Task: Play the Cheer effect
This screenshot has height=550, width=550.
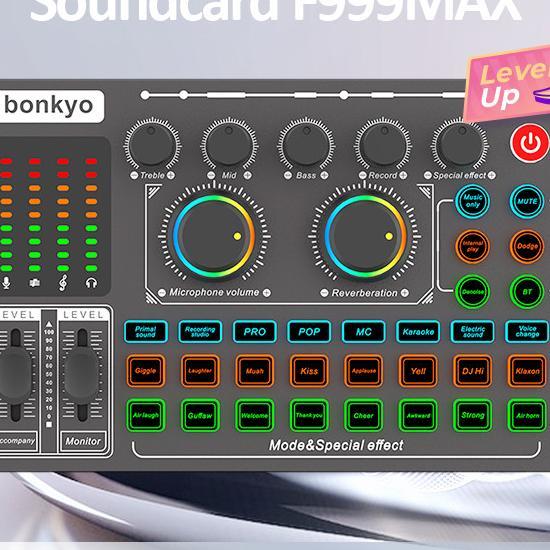Action: coord(364,415)
